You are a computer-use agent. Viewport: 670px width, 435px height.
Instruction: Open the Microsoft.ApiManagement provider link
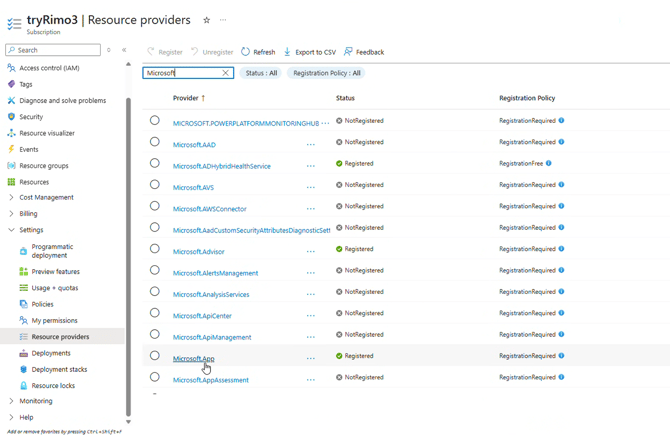coord(212,337)
